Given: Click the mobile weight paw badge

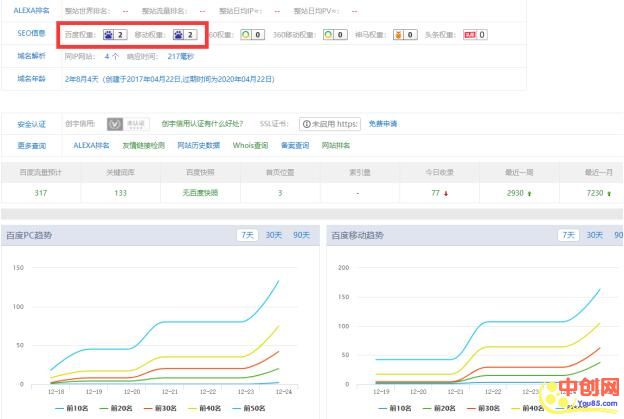Looking at the screenshot, I should pyautogui.click(x=184, y=34).
